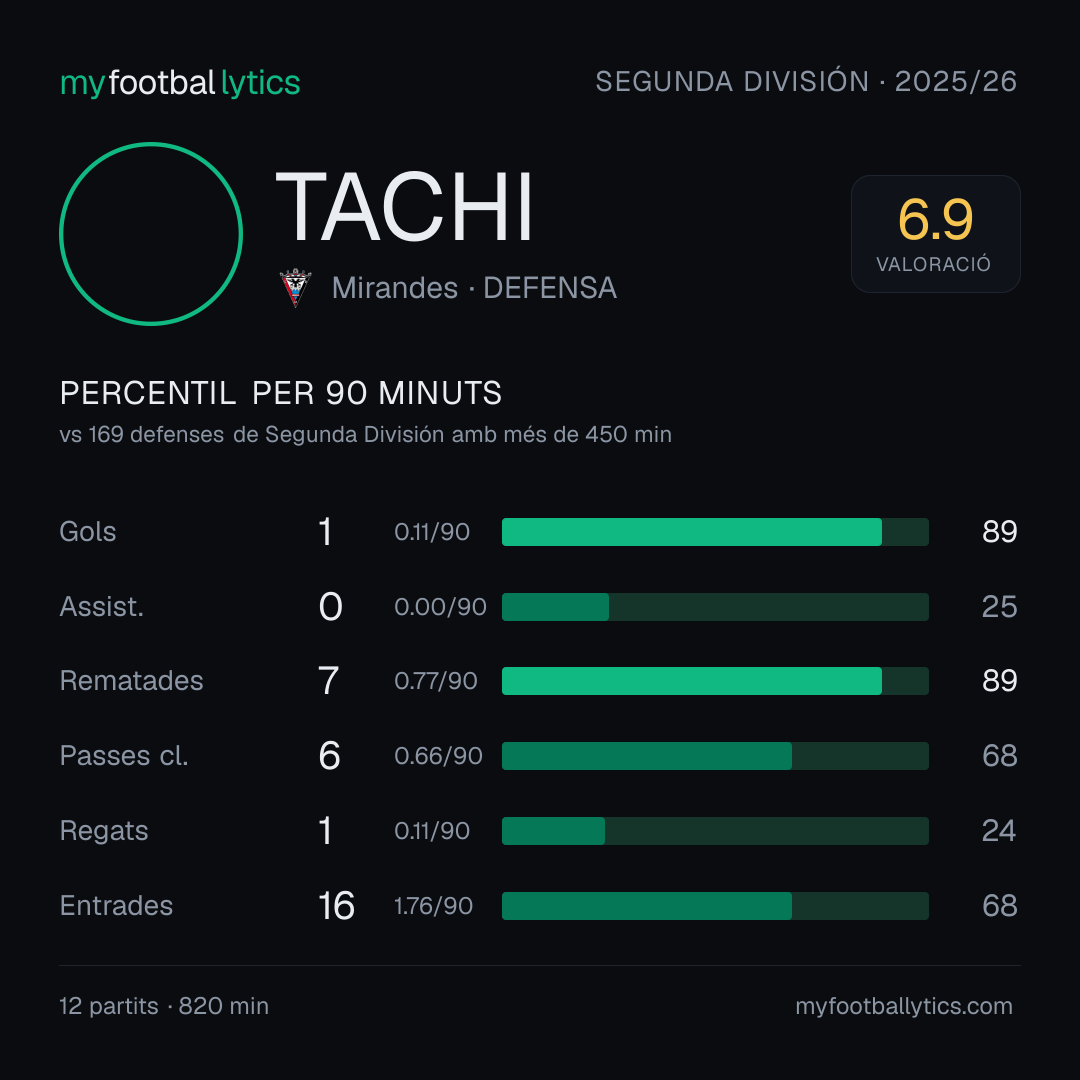
Task: Click the Mirandes club crest icon
Action: tap(295, 288)
